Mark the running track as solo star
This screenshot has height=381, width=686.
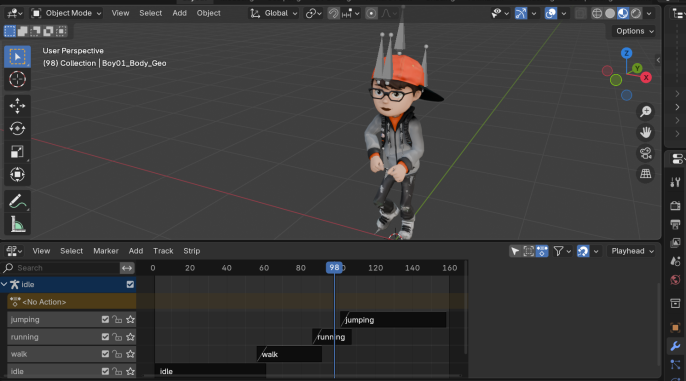pyautogui.click(x=130, y=337)
